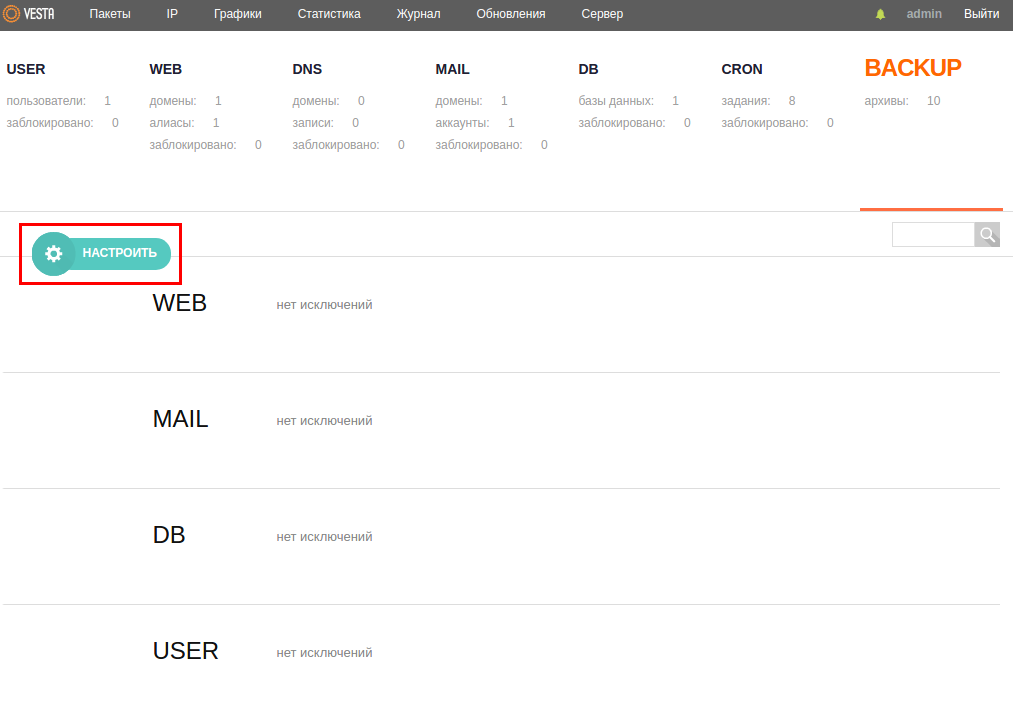Click the search magnifier icon
Image resolution: width=1013 pixels, height=714 pixels.
coord(987,235)
